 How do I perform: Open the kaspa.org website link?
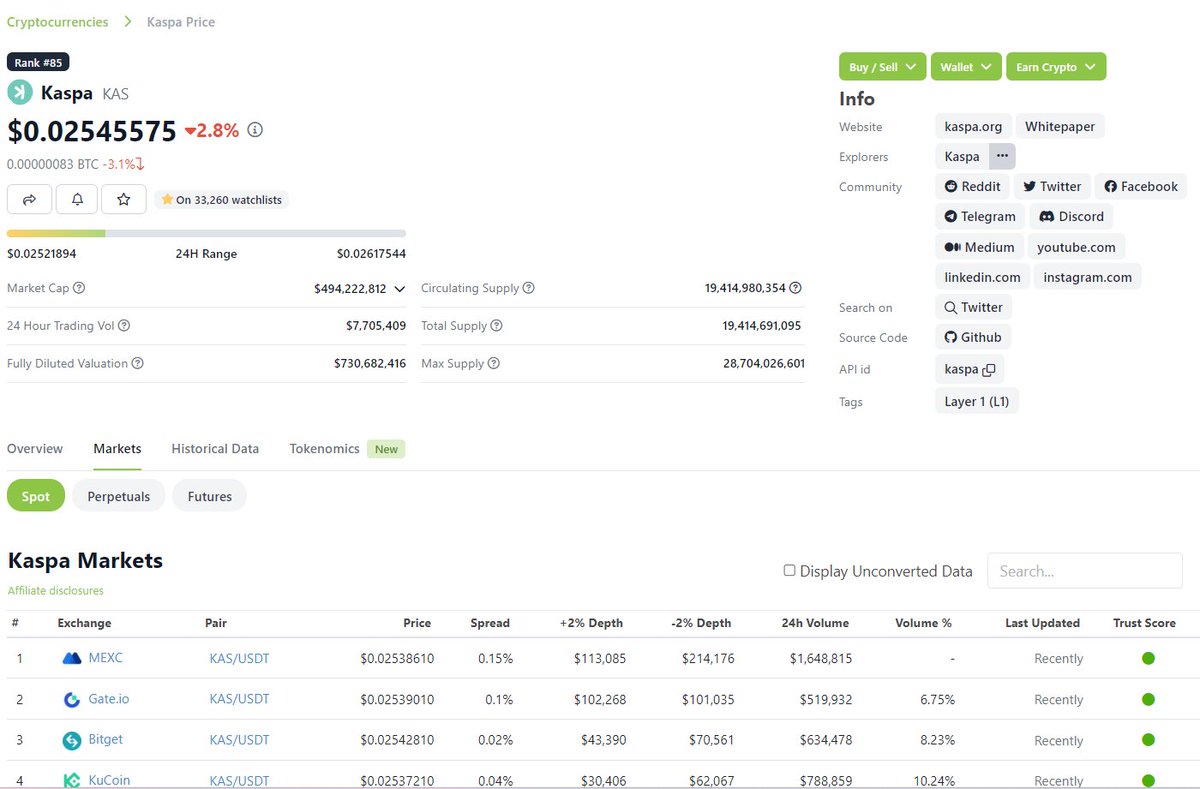pos(973,127)
